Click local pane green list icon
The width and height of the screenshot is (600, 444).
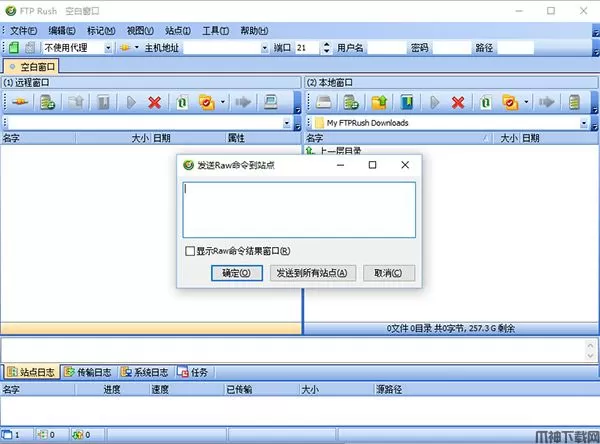pos(574,102)
